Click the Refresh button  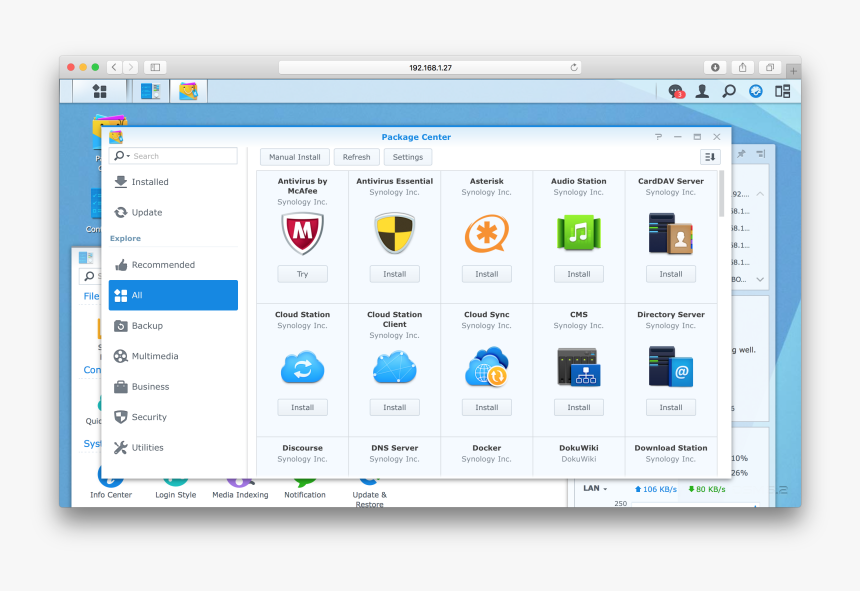[x=357, y=157]
